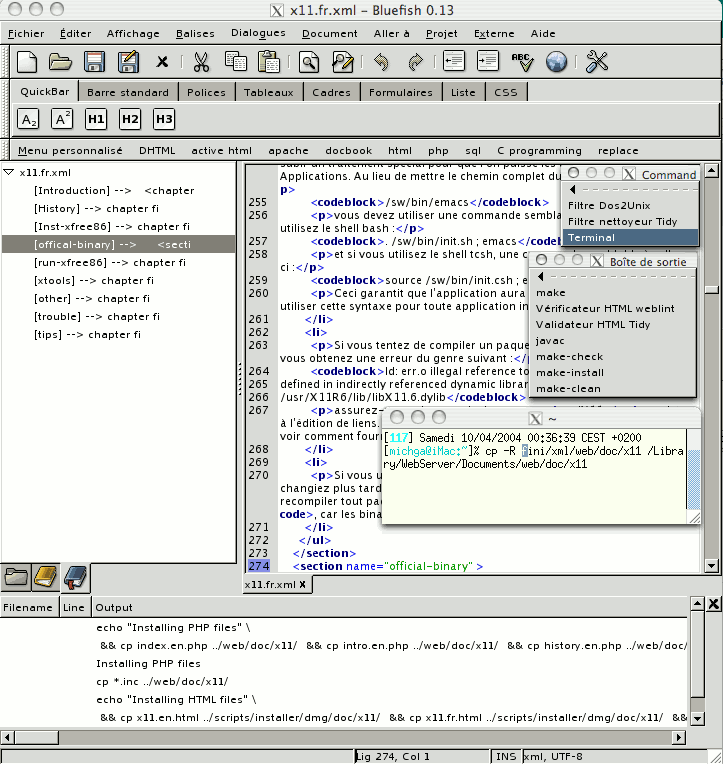Run the spell check ABC icon
This screenshot has width=723, height=764.
click(521, 62)
